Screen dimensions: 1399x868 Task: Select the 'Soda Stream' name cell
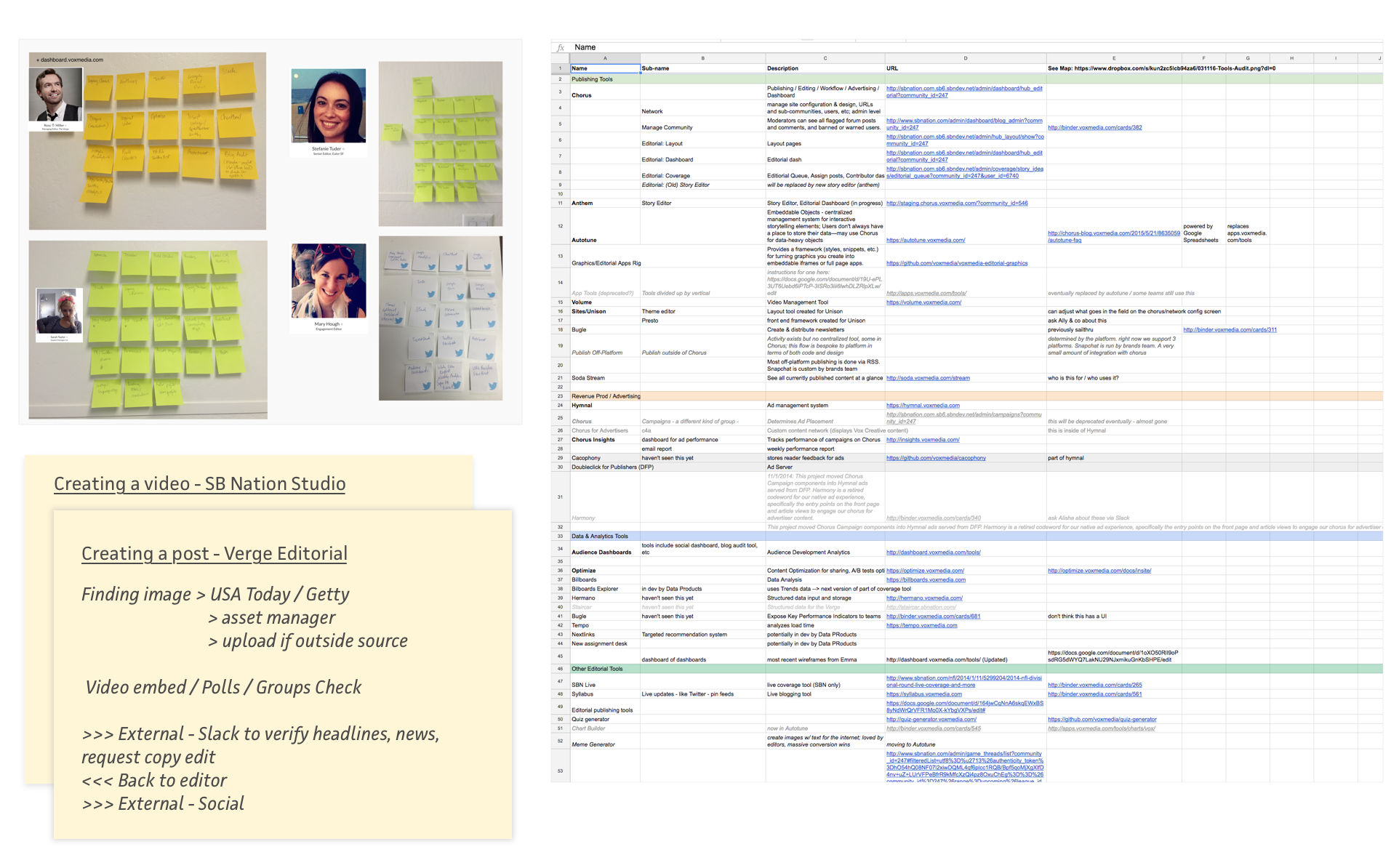click(605, 378)
